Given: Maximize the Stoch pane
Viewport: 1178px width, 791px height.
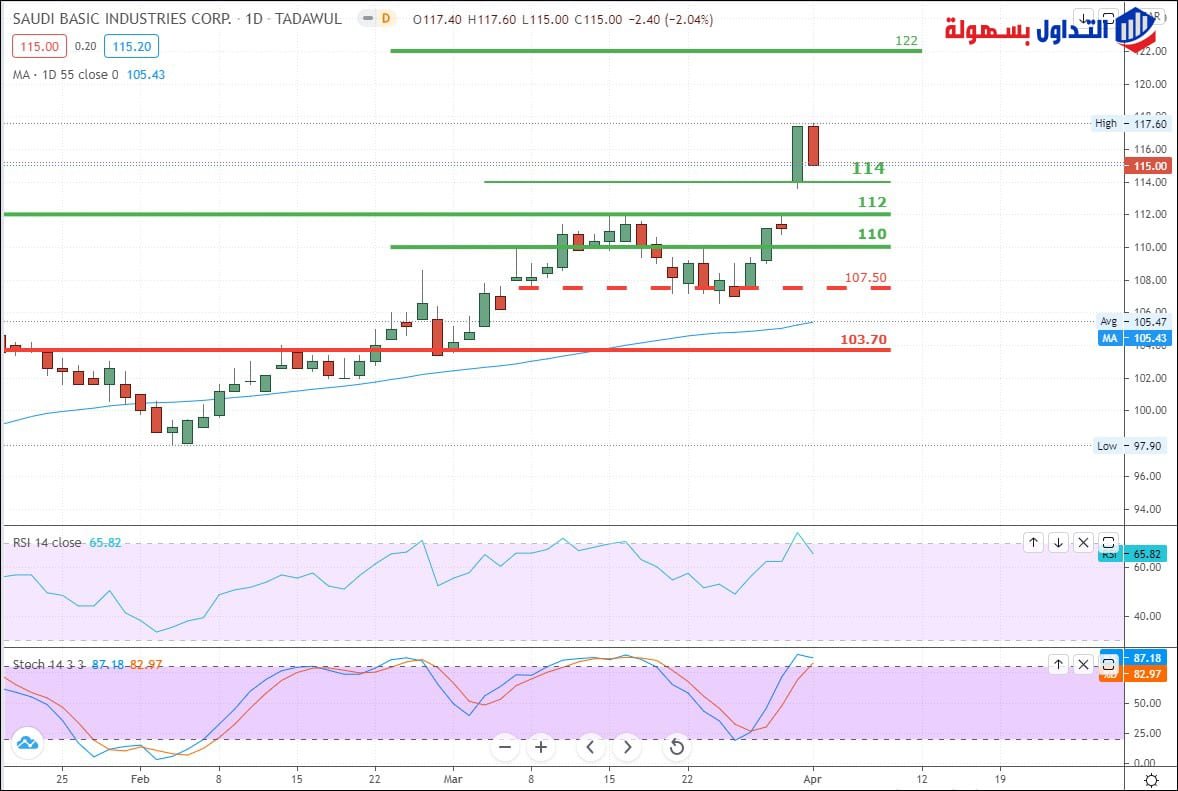Looking at the screenshot, I should [x=1108, y=664].
